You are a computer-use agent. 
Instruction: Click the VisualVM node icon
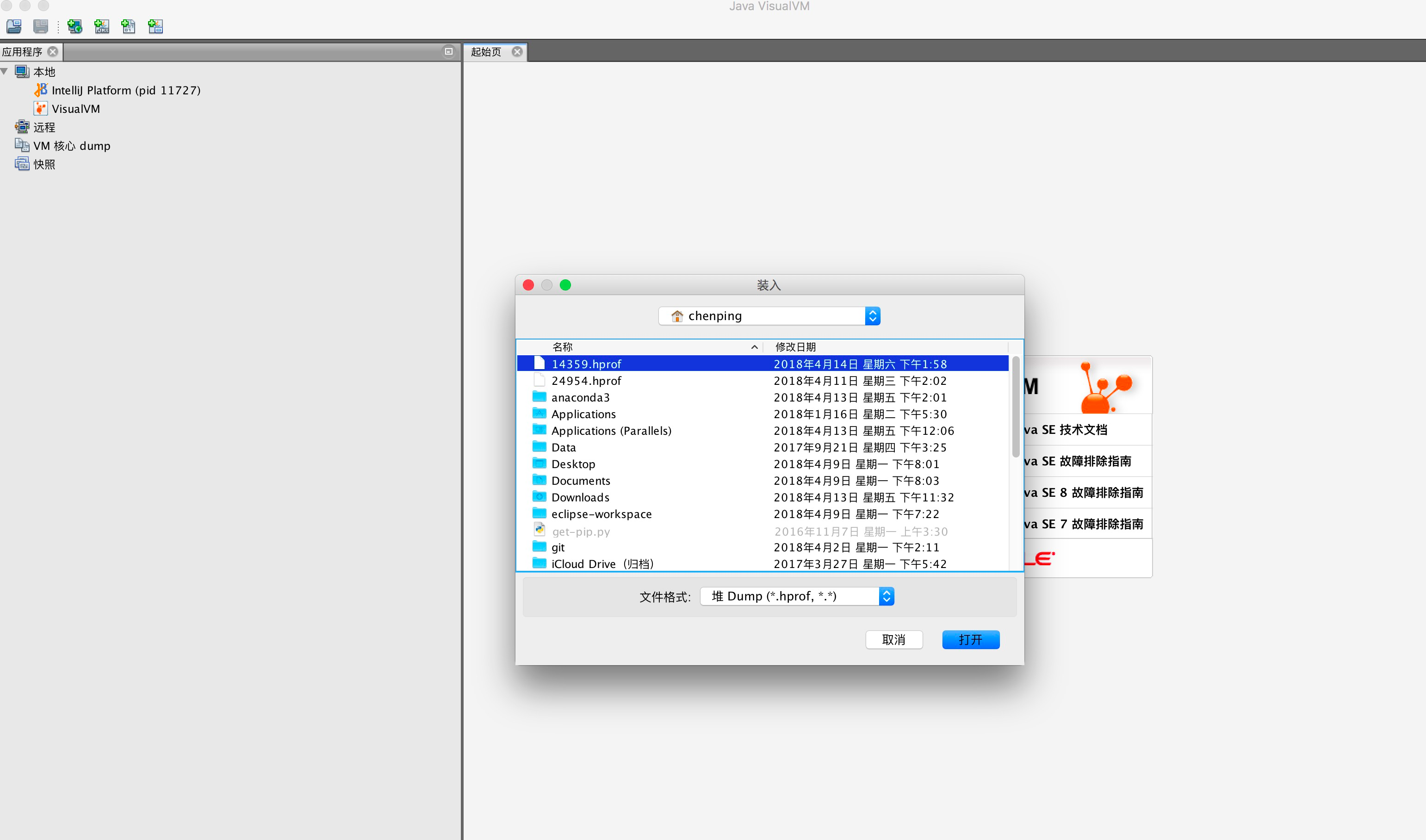tap(41, 109)
